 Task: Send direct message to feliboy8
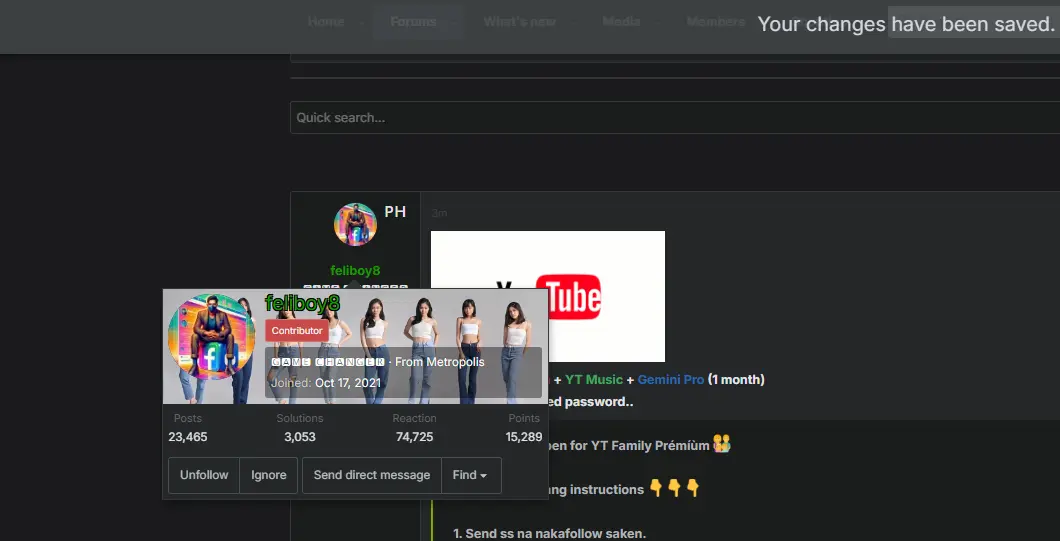[372, 475]
